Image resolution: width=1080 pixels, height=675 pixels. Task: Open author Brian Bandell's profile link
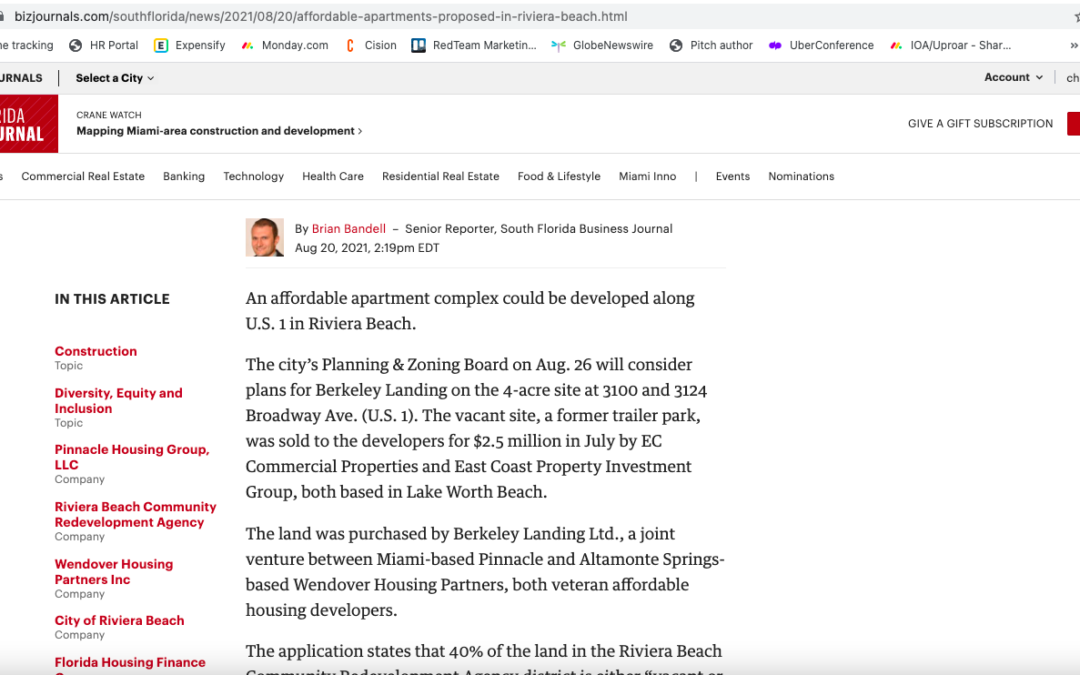tap(349, 229)
